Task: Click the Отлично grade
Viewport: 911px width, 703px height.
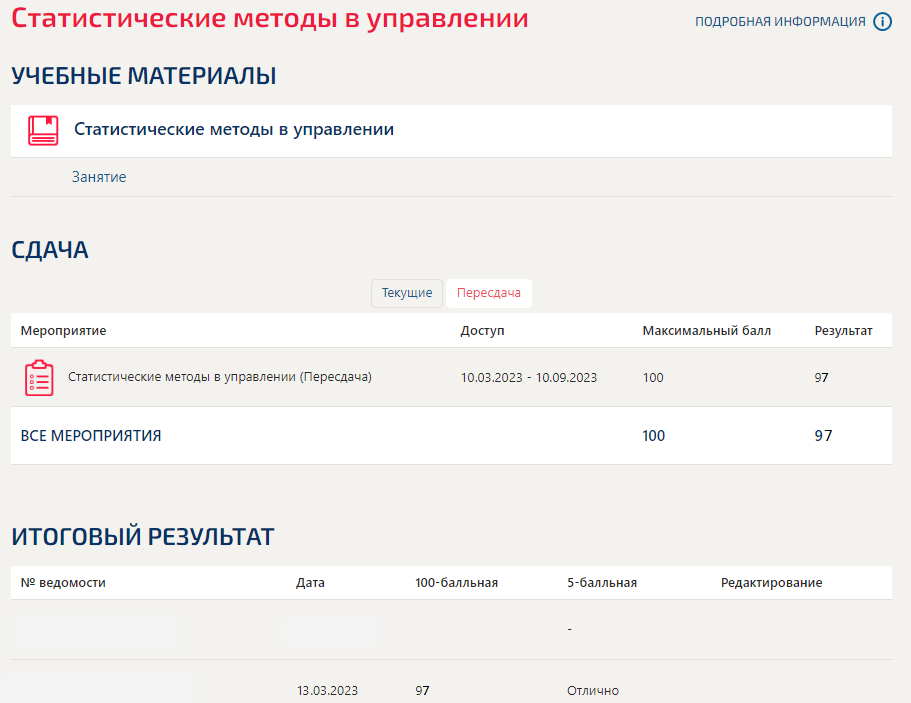Action: point(593,691)
